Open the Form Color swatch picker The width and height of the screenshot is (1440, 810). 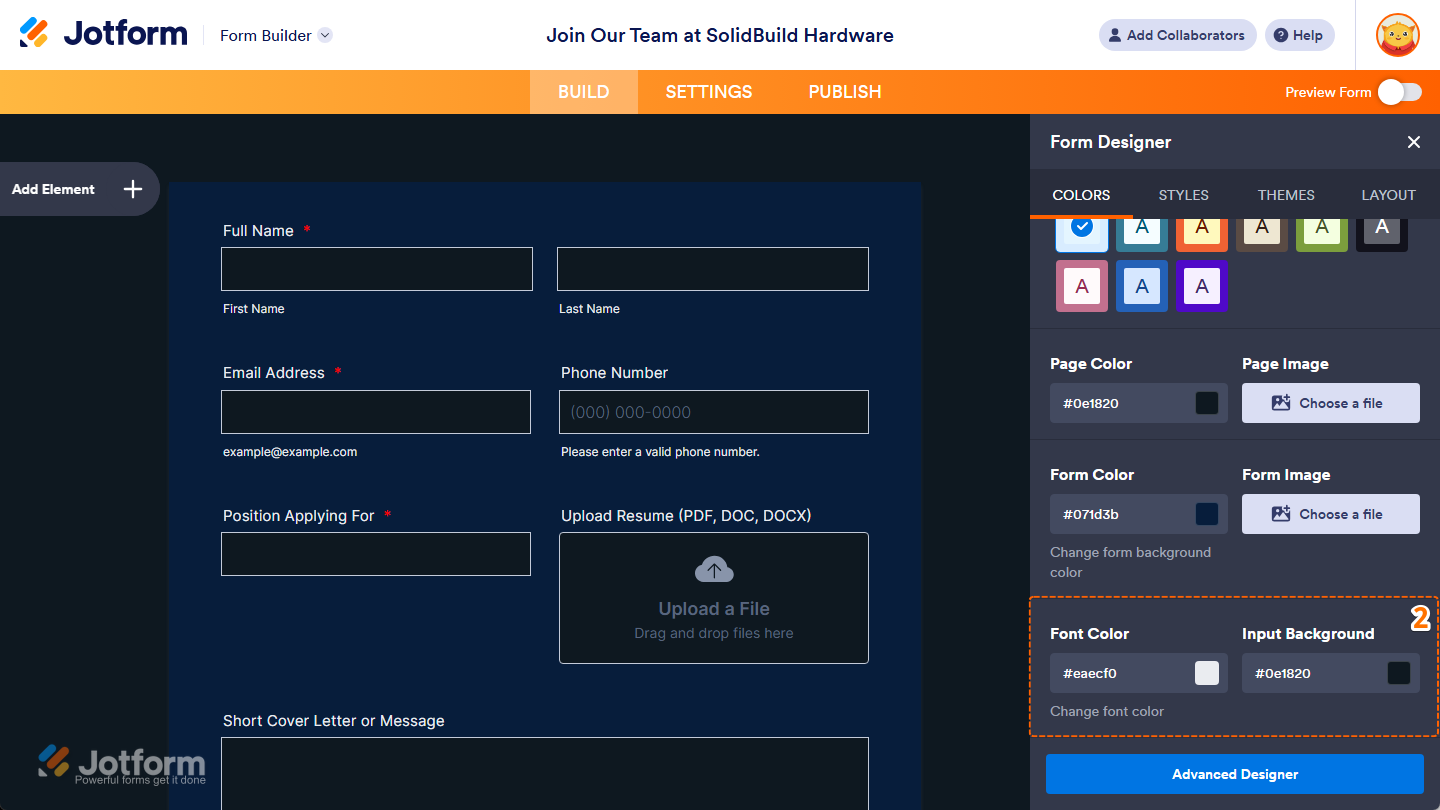click(1207, 514)
